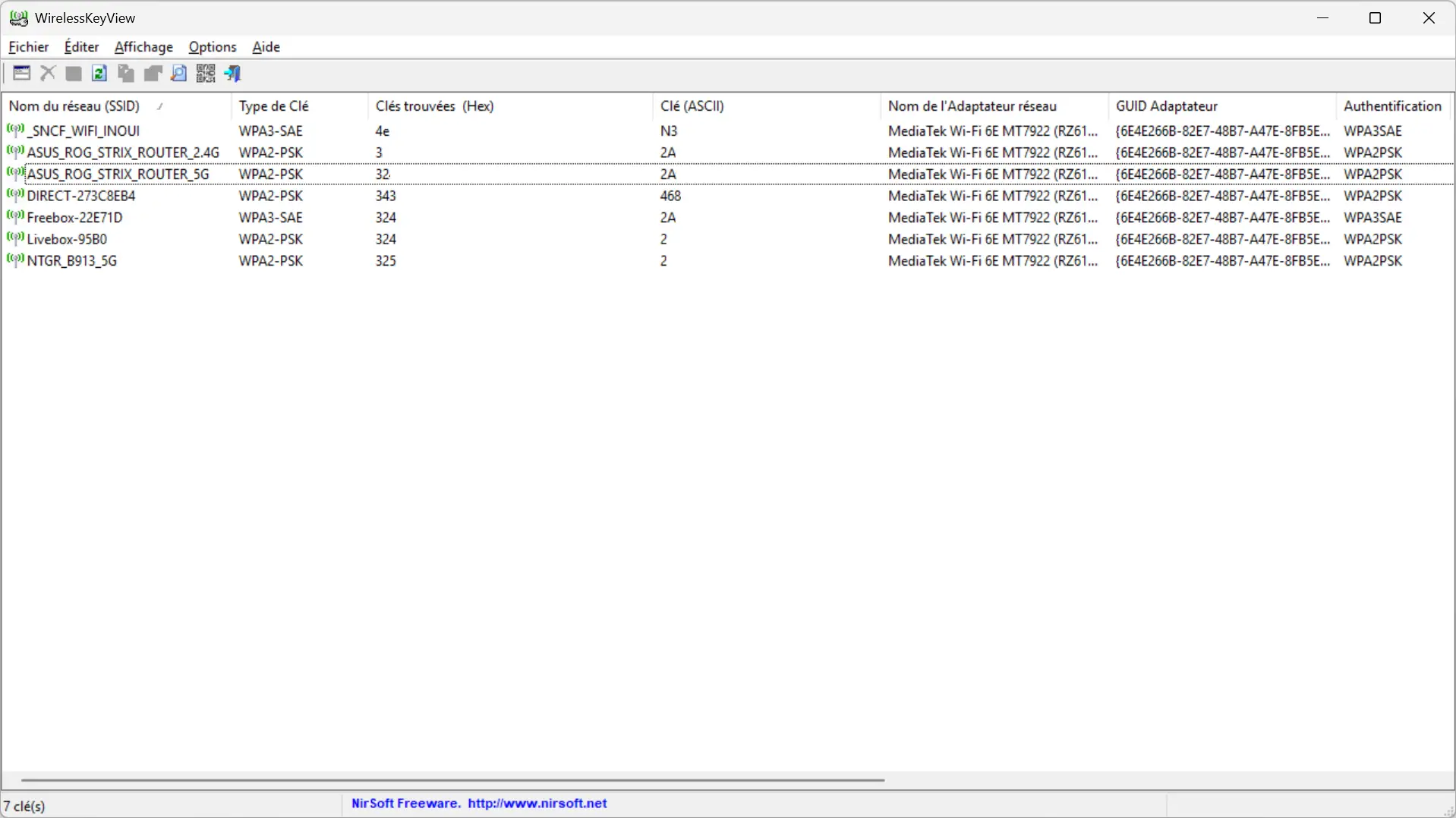Click hex key value 325 in NTGR row
This screenshot has height=818, width=1456.
click(x=386, y=260)
